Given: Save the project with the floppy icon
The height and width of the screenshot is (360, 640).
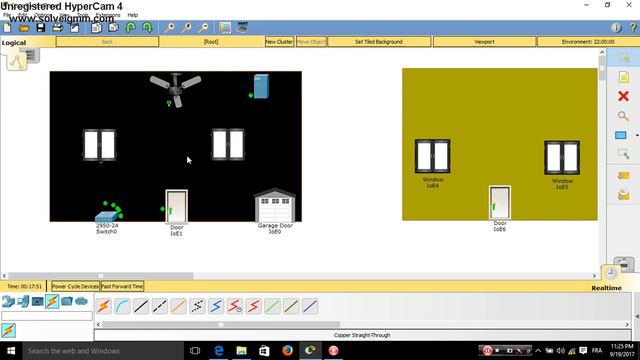Looking at the screenshot, I should [41, 28].
